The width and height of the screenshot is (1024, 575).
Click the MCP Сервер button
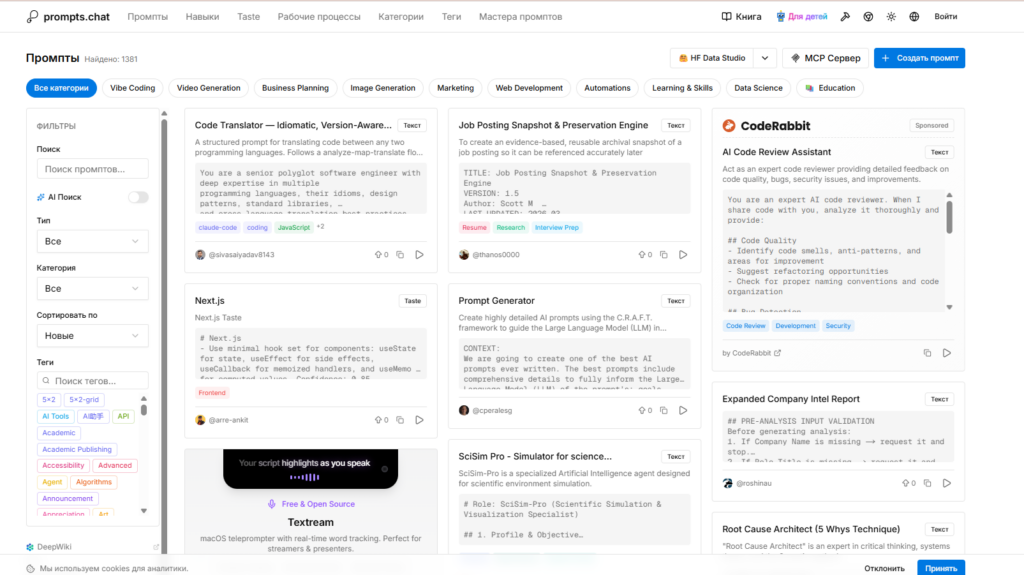pyautogui.click(x=825, y=58)
